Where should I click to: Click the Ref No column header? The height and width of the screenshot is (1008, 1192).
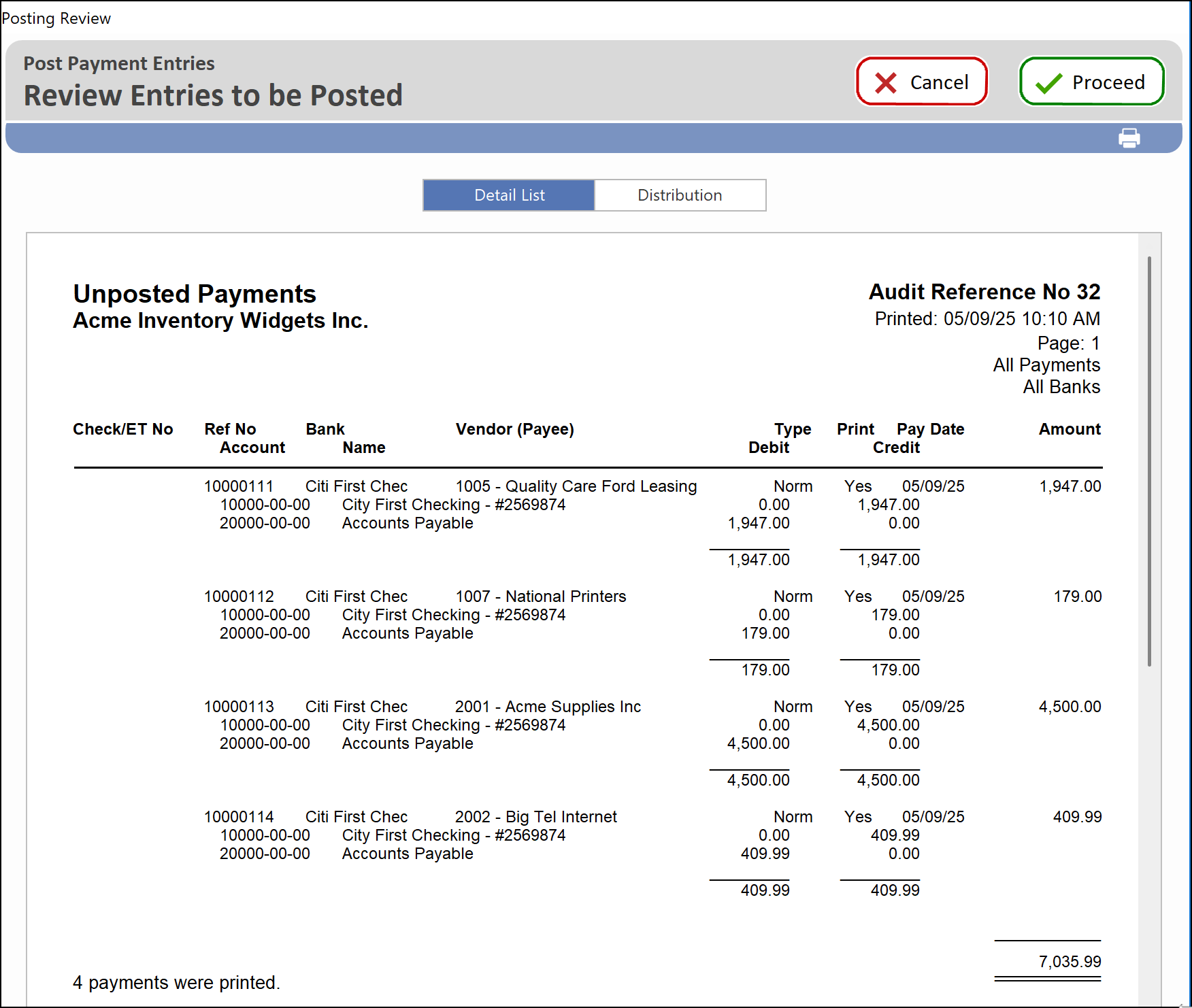point(230,429)
